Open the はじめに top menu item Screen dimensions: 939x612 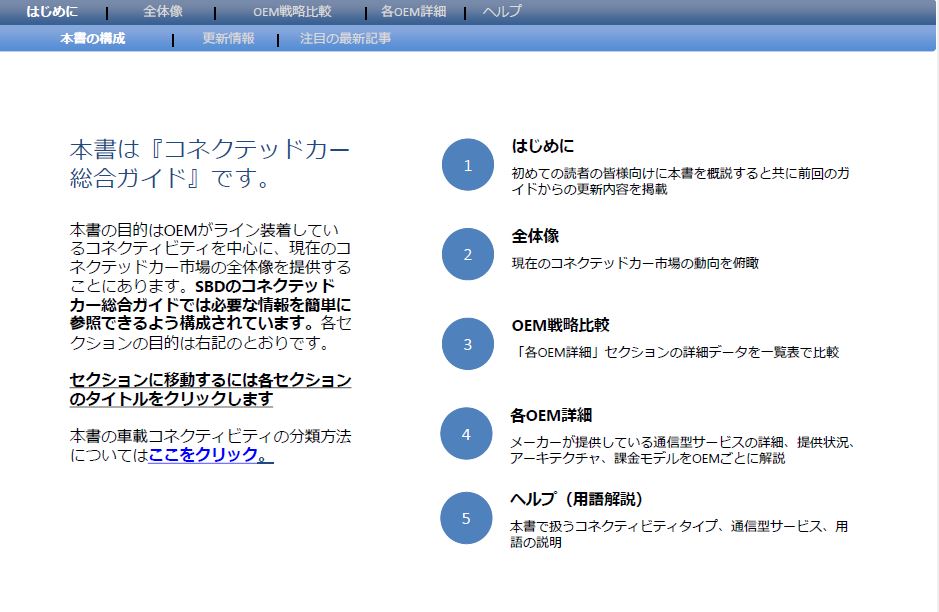(52, 11)
